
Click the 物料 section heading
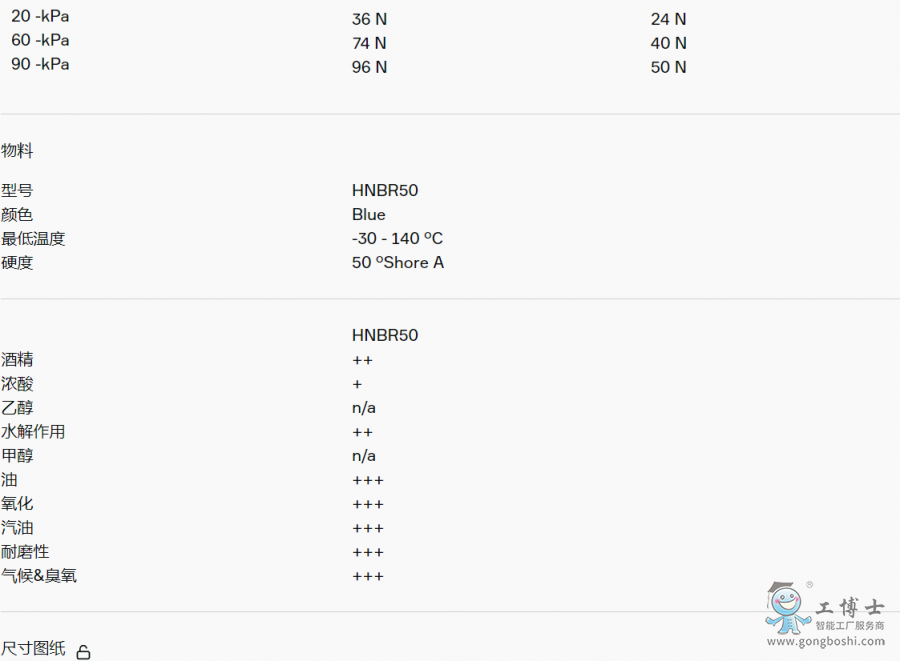17,151
